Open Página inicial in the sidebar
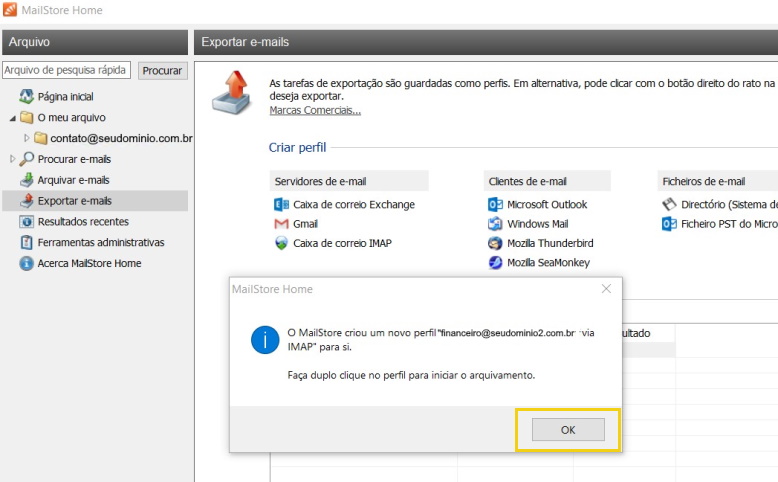Screen dimensions: 778x482 click(x=65, y=97)
